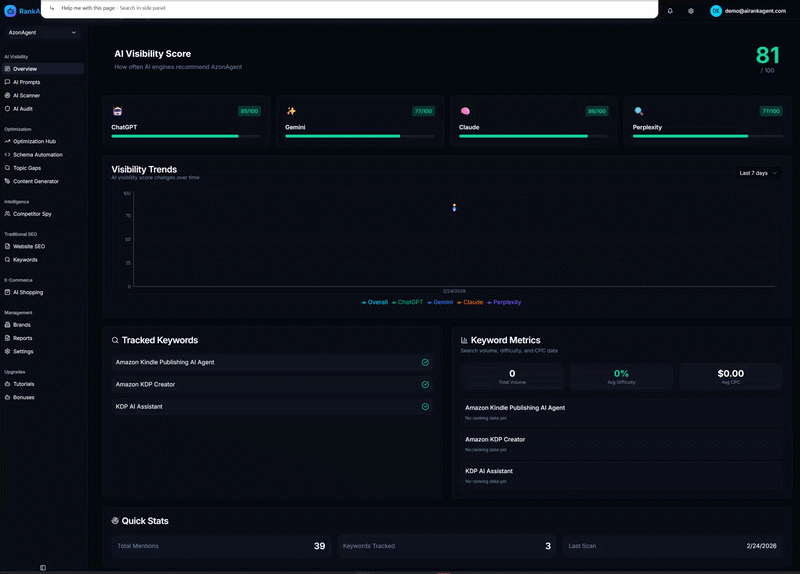Click the RankAgent logo icon

[x=10, y=11]
